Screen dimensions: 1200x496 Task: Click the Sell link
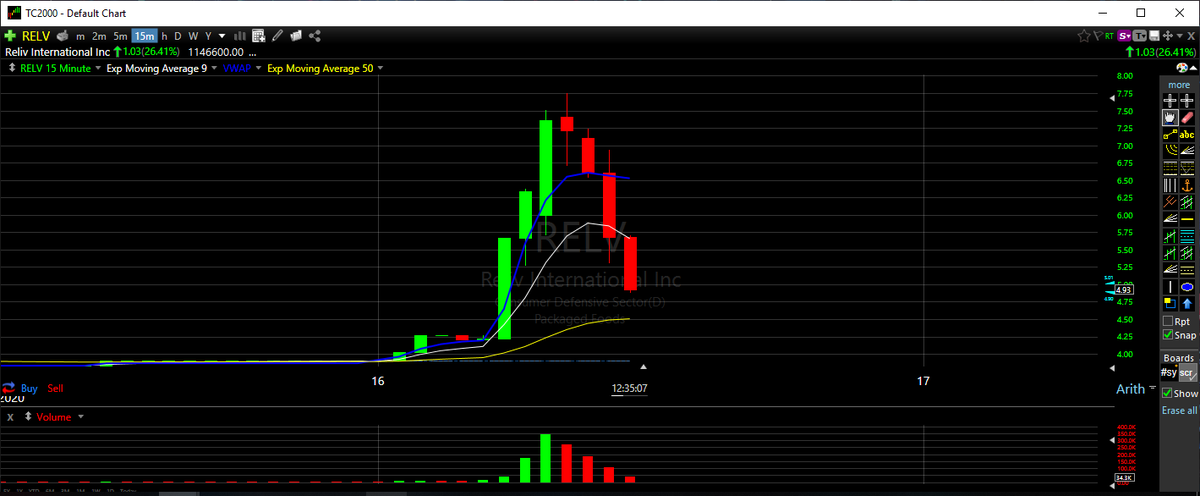pyautogui.click(x=56, y=387)
